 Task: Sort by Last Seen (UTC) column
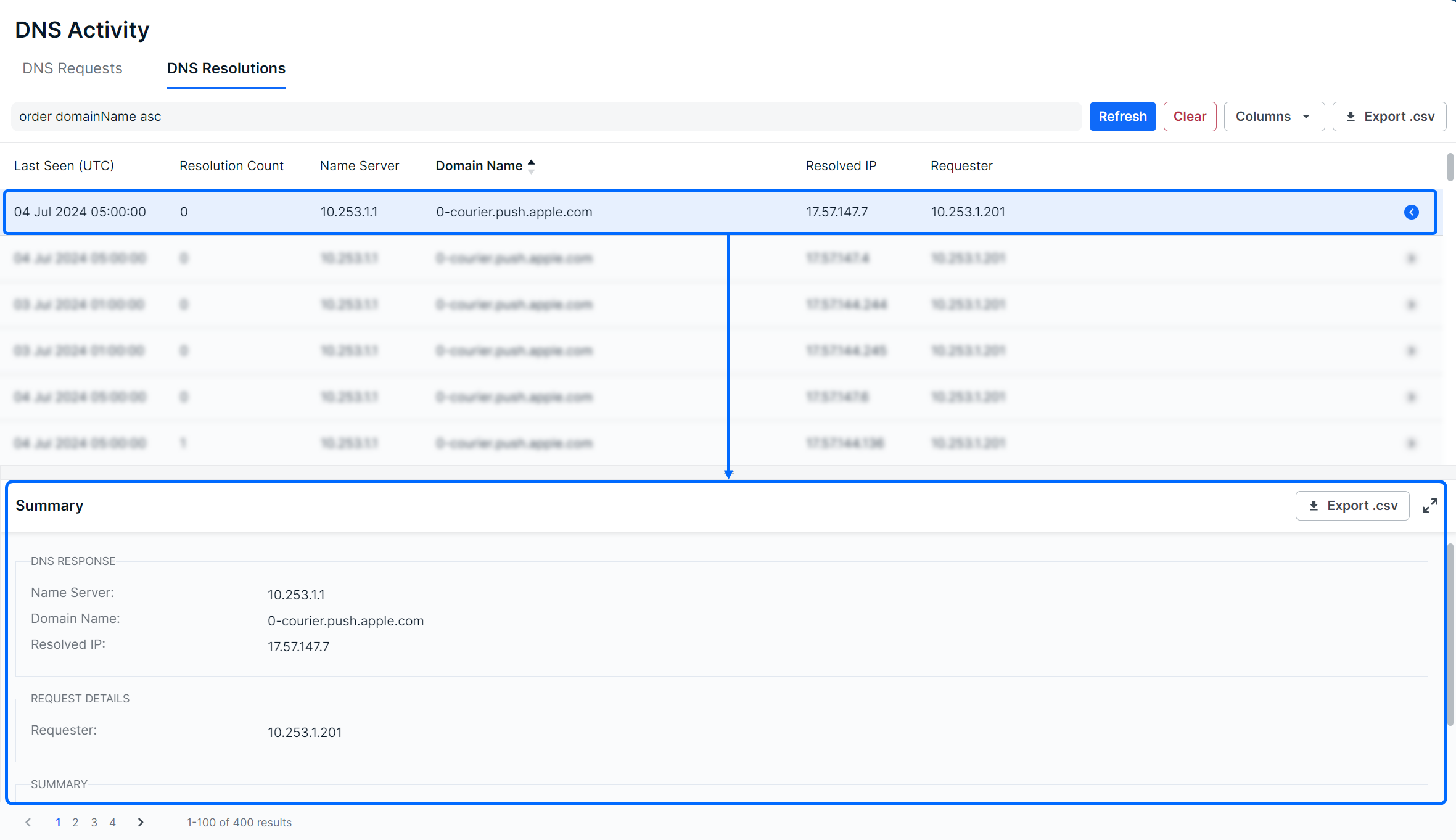coord(64,166)
